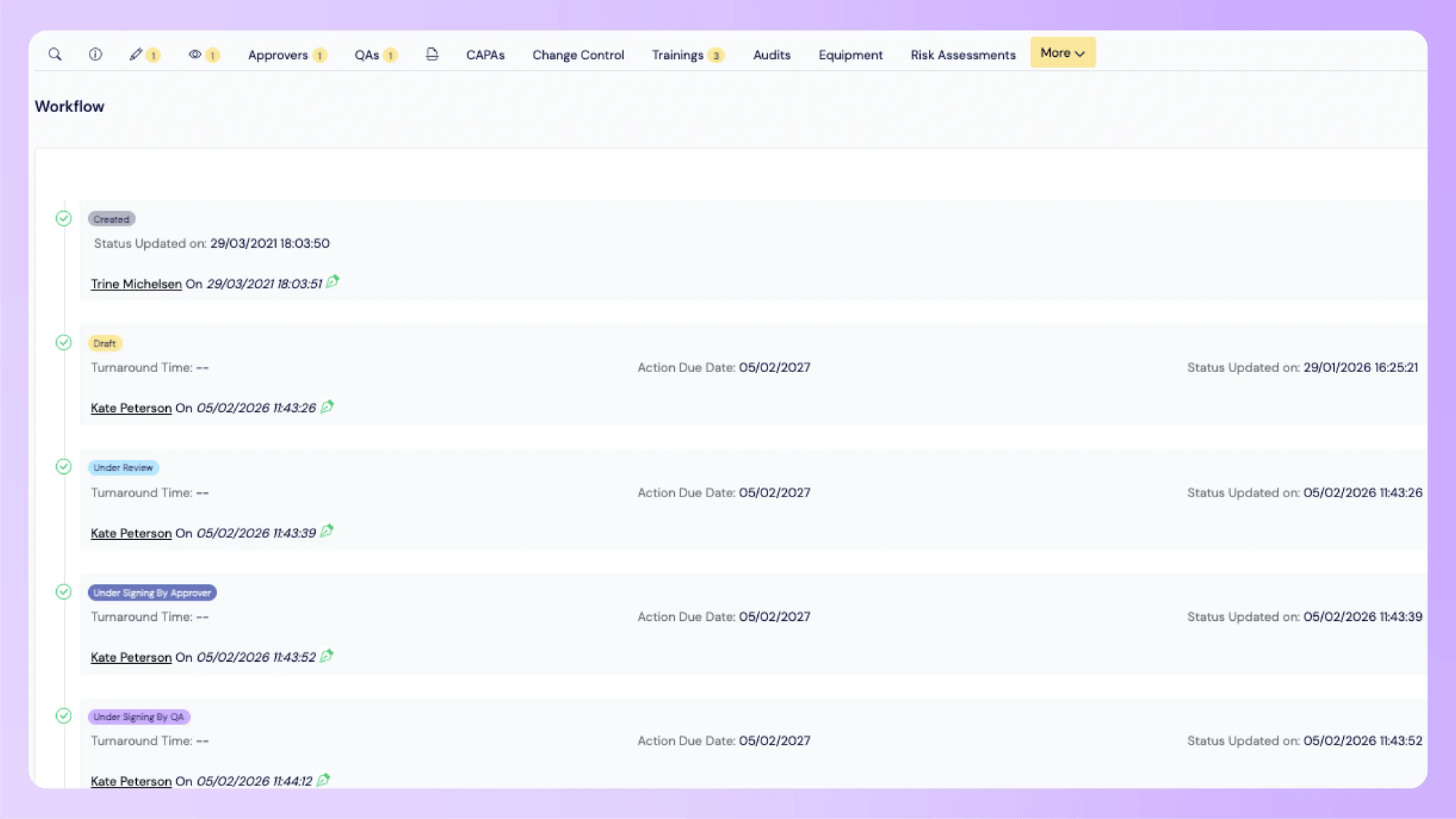This screenshot has height=819, width=1456.
Task: Open the Change Control tab
Action: [578, 55]
